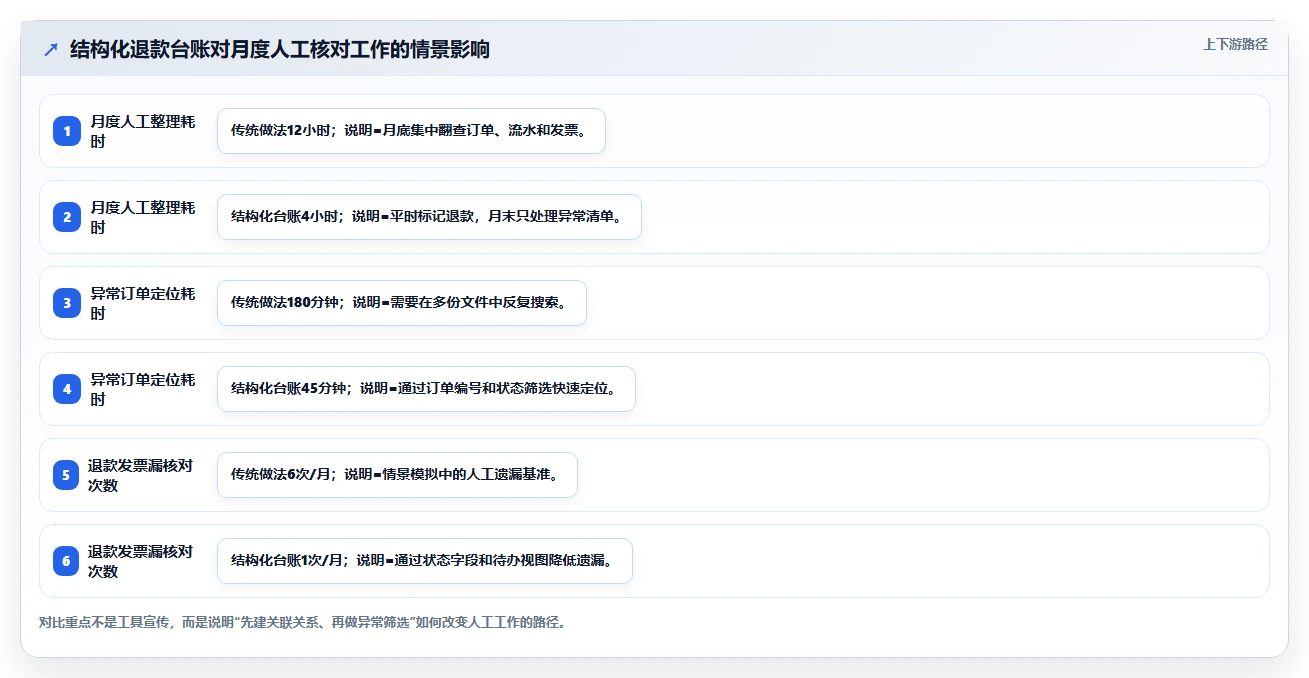Click the footnote starting 对比重点不是工具宣传

(305, 622)
